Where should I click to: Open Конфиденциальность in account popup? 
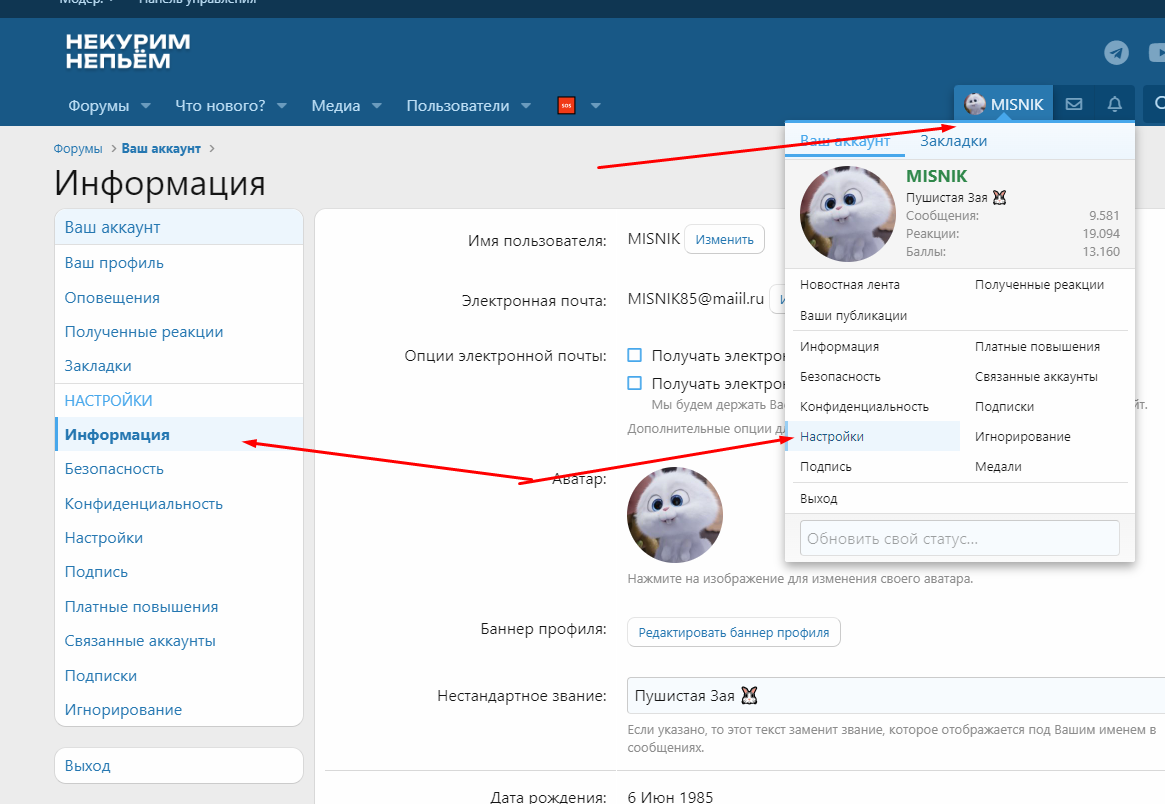(865, 407)
